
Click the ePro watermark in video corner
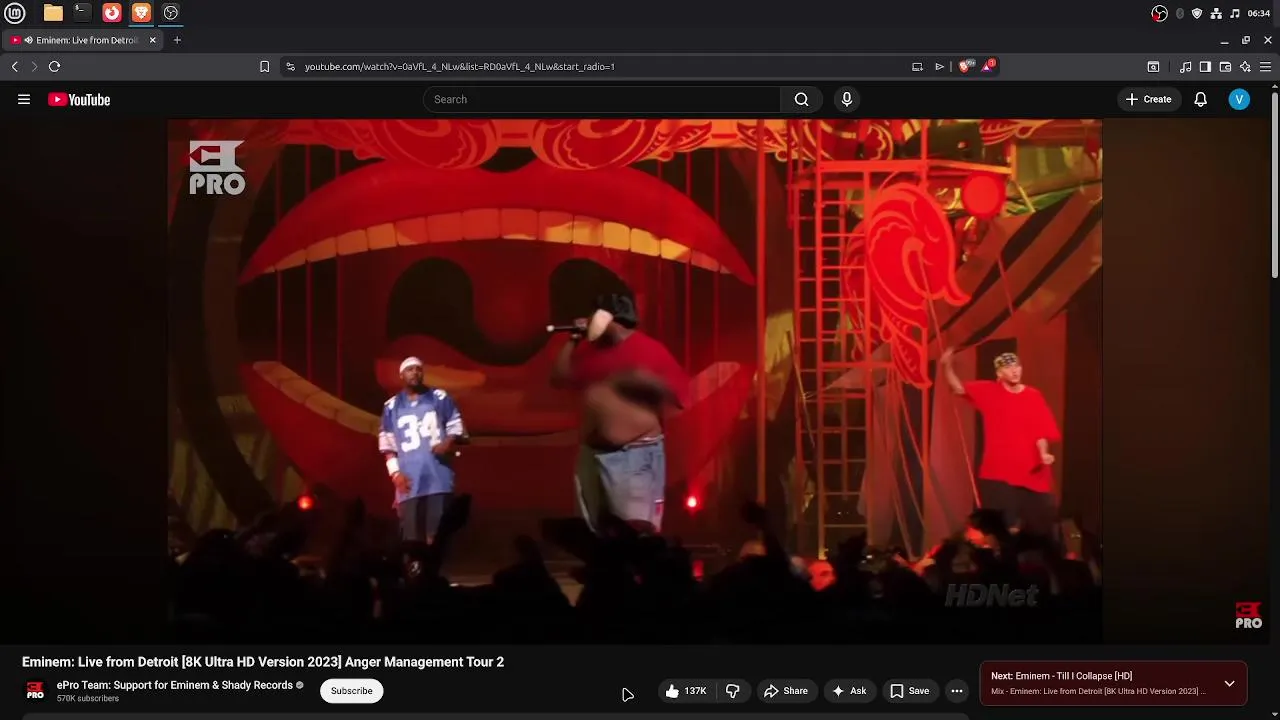pos(1248,616)
